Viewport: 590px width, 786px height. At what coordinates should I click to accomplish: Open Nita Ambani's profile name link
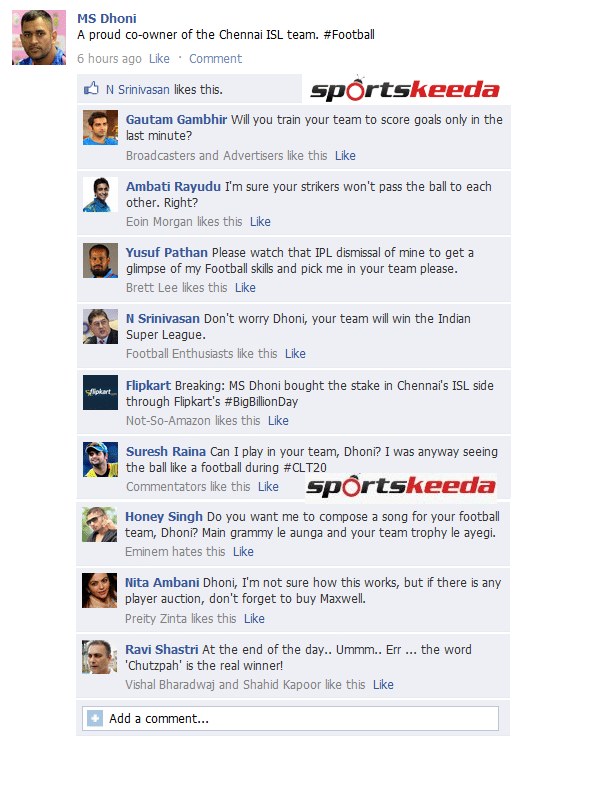click(162, 582)
